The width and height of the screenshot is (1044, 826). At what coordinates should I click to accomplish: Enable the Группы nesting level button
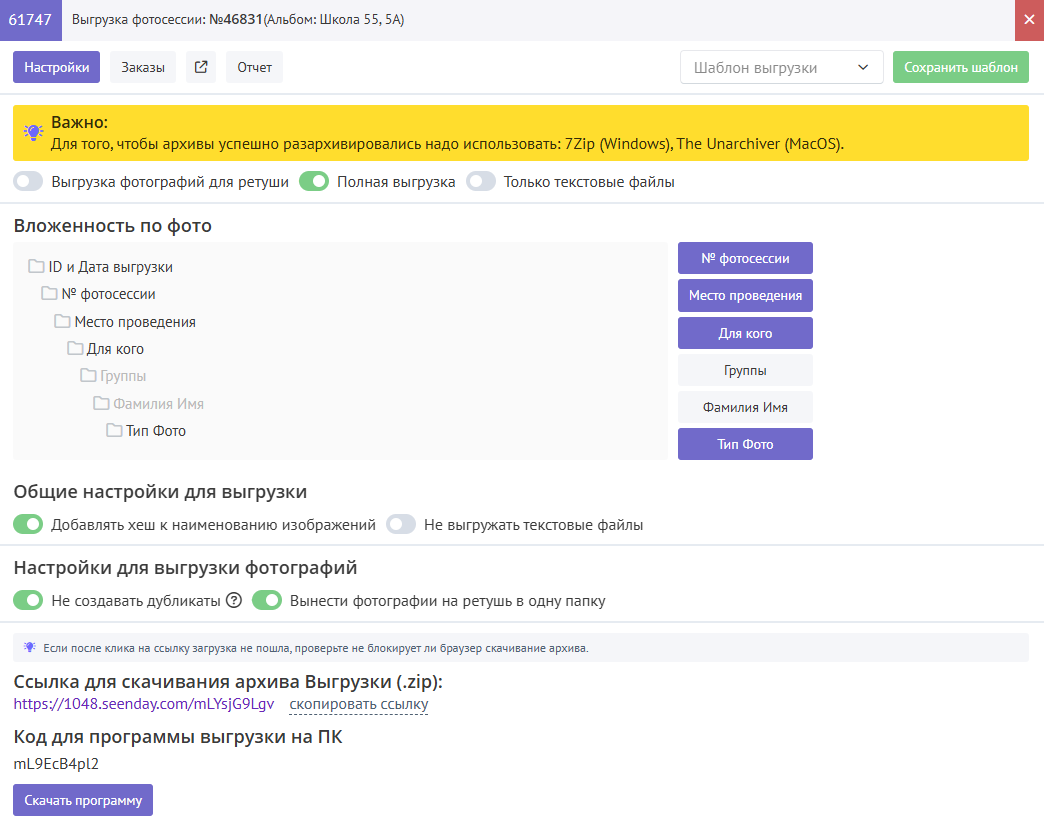point(745,370)
